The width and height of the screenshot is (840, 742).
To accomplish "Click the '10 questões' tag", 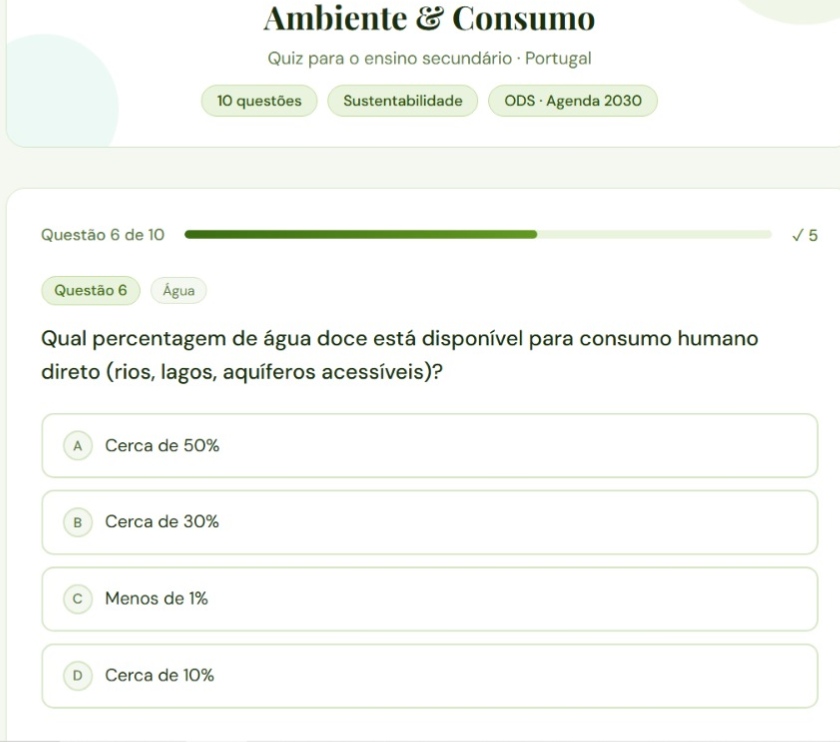I will coord(259,101).
